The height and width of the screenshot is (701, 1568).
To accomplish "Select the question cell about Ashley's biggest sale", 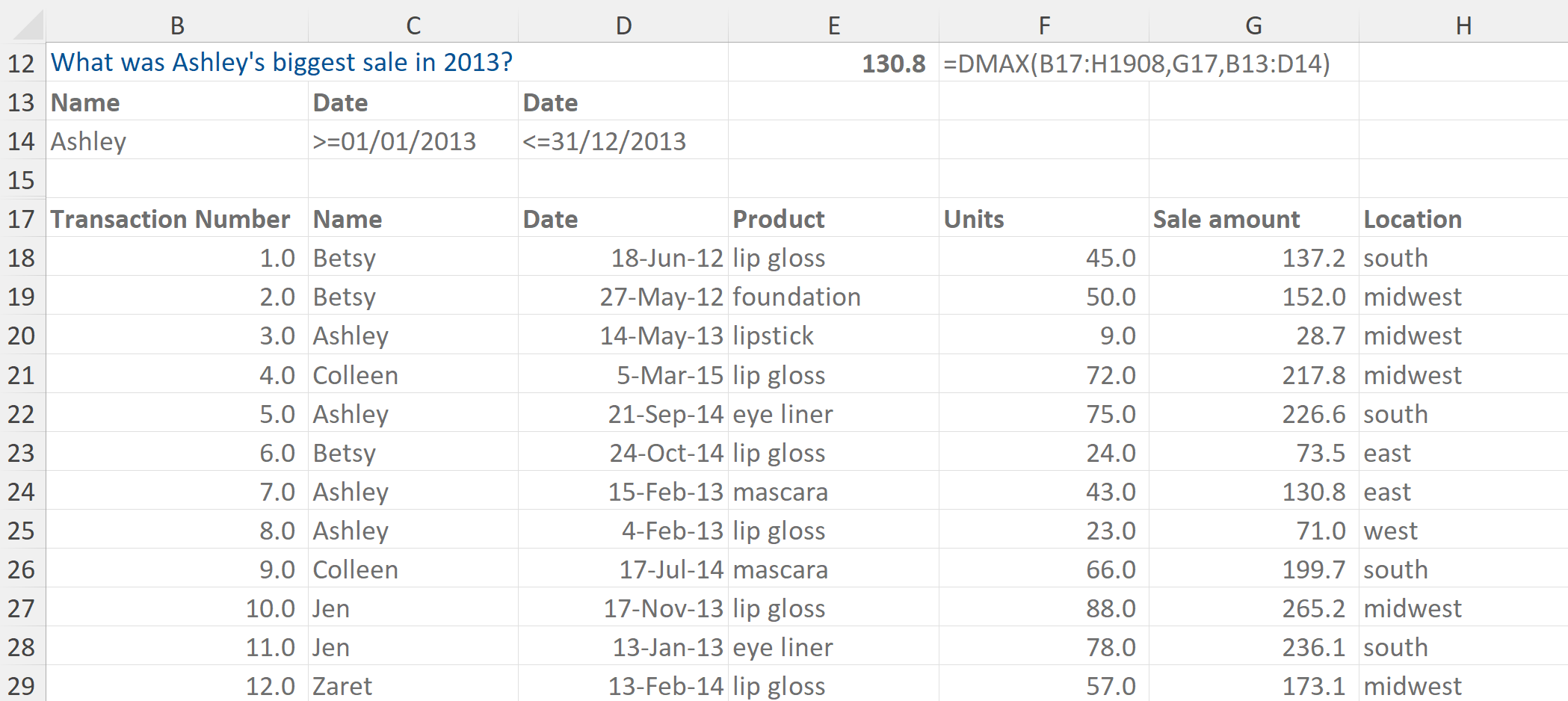I will 282,63.
